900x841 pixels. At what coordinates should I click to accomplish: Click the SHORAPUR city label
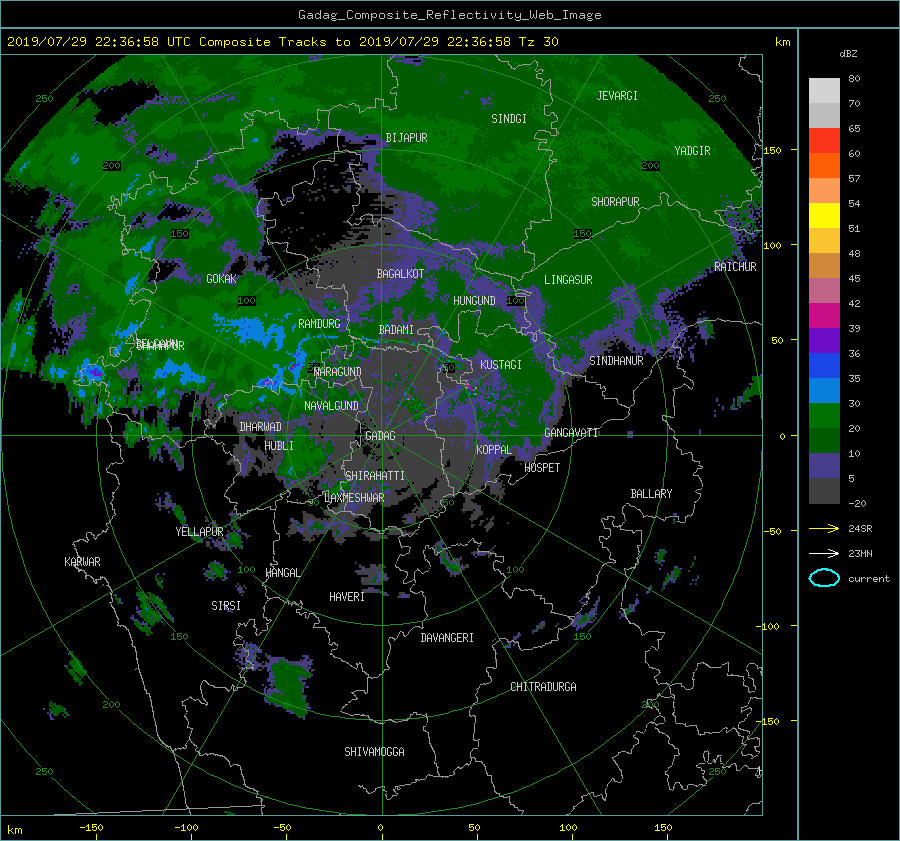(615, 201)
